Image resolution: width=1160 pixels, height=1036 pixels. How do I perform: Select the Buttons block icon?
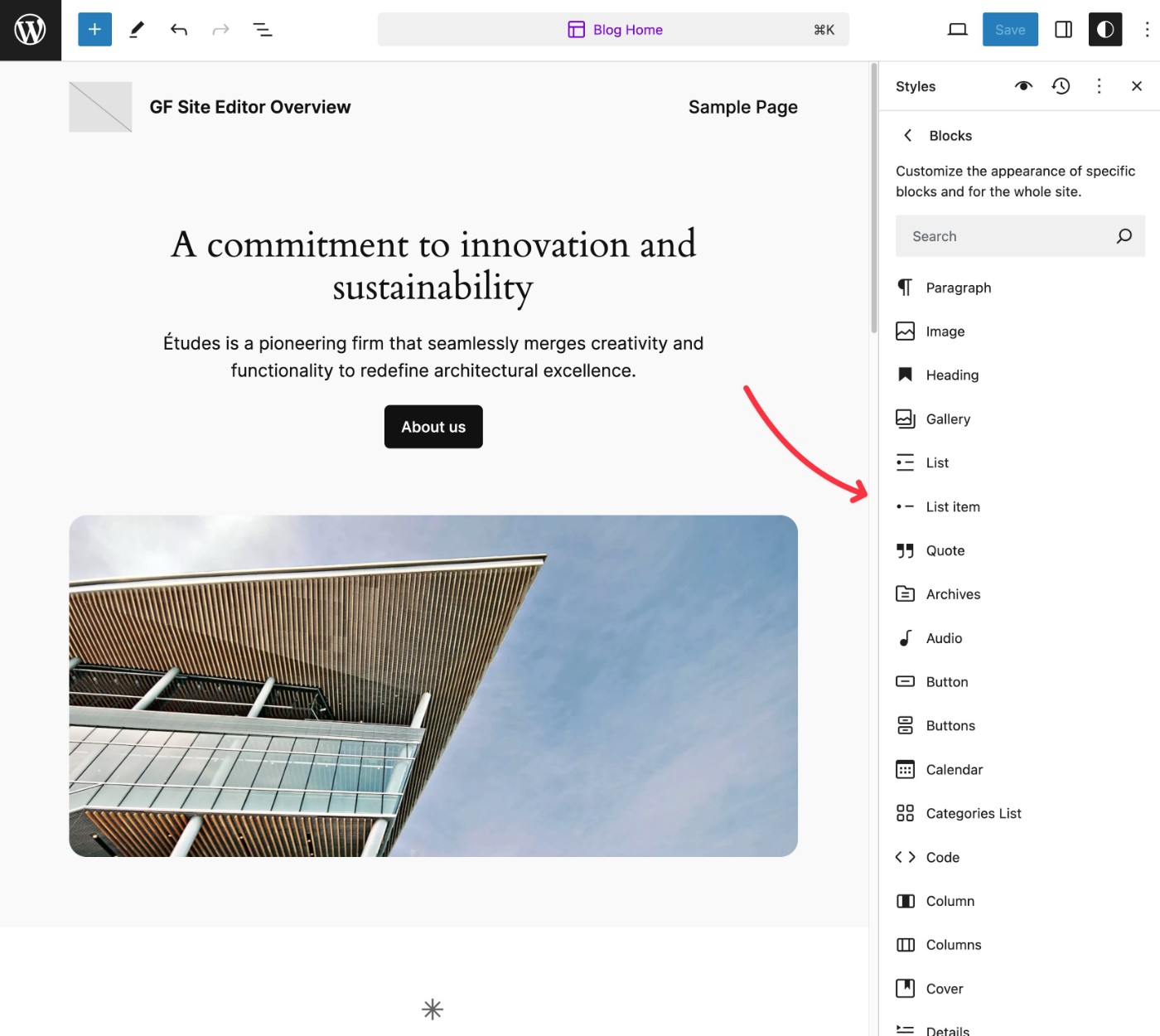[906, 726]
